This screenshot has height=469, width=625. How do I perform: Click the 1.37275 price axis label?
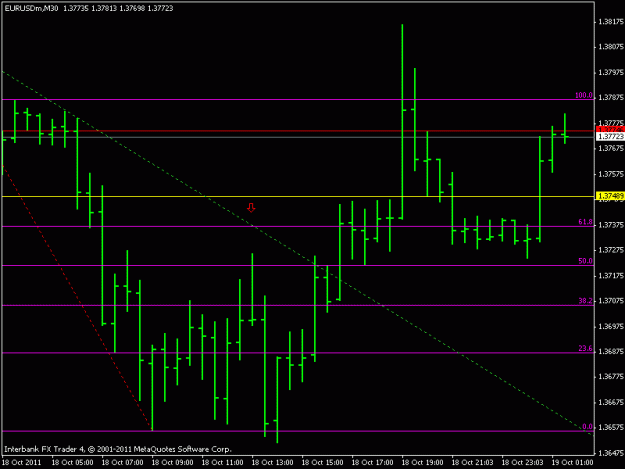click(x=611, y=250)
